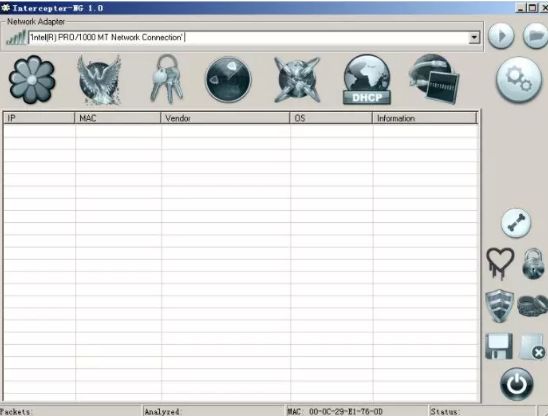Click the MAC address 00-0C-29-E1-76-0D text
Viewport: 548px width, 416px height.
point(346,412)
